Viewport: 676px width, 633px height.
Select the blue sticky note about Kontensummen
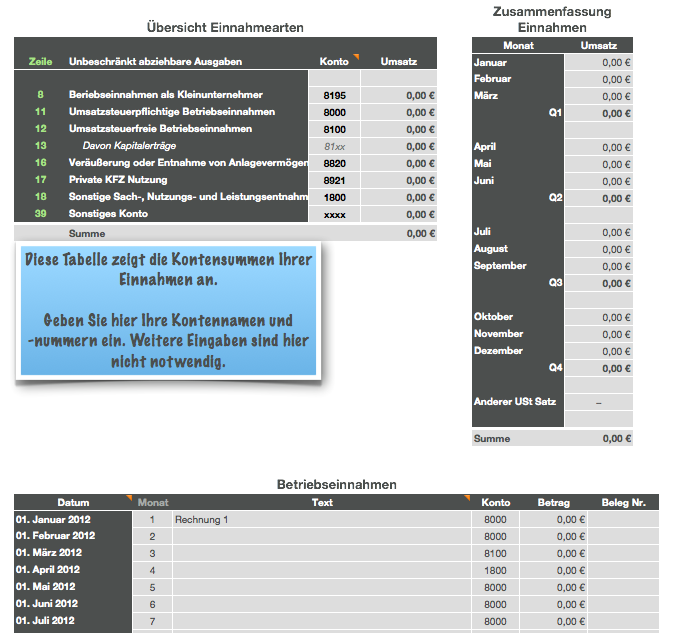pos(168,311)
